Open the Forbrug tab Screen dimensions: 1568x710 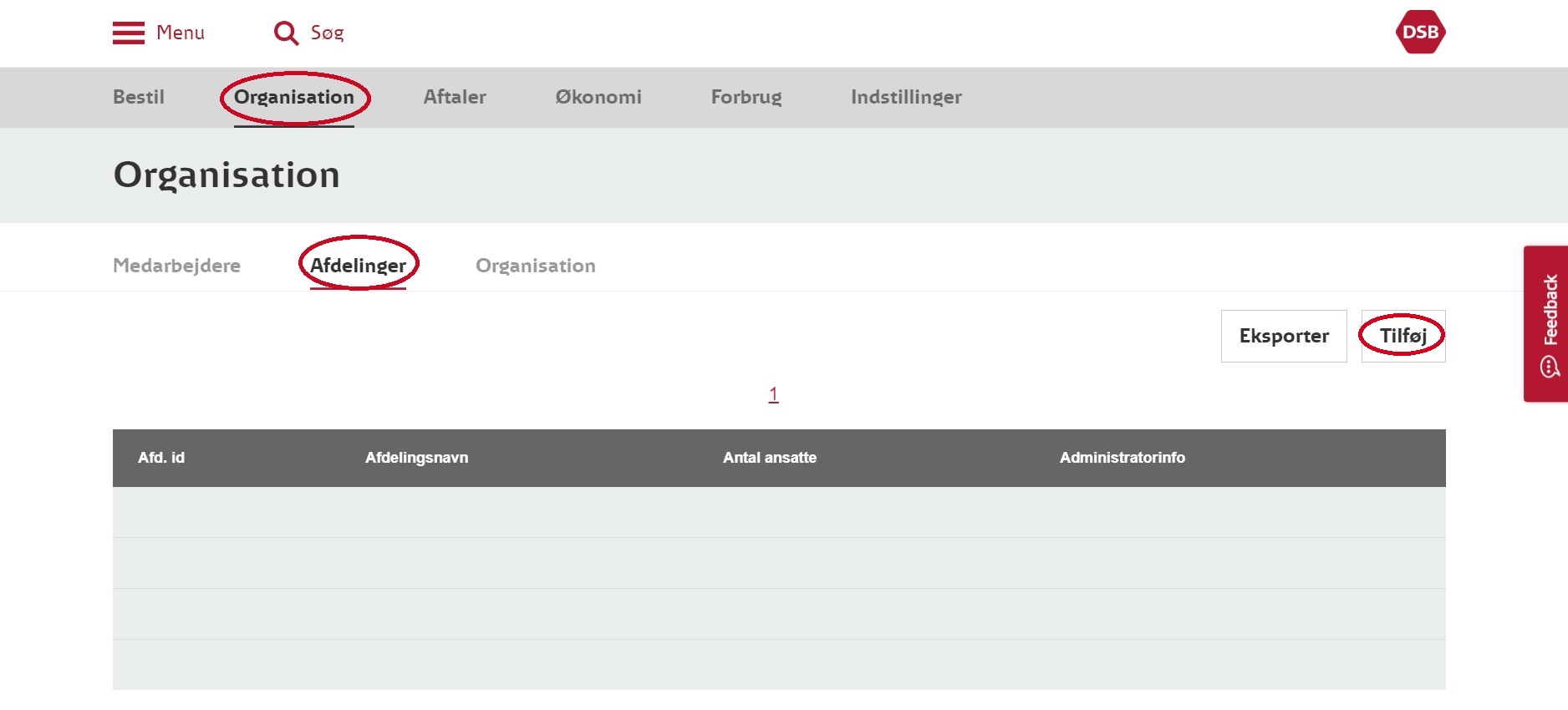tap(746, 97)
